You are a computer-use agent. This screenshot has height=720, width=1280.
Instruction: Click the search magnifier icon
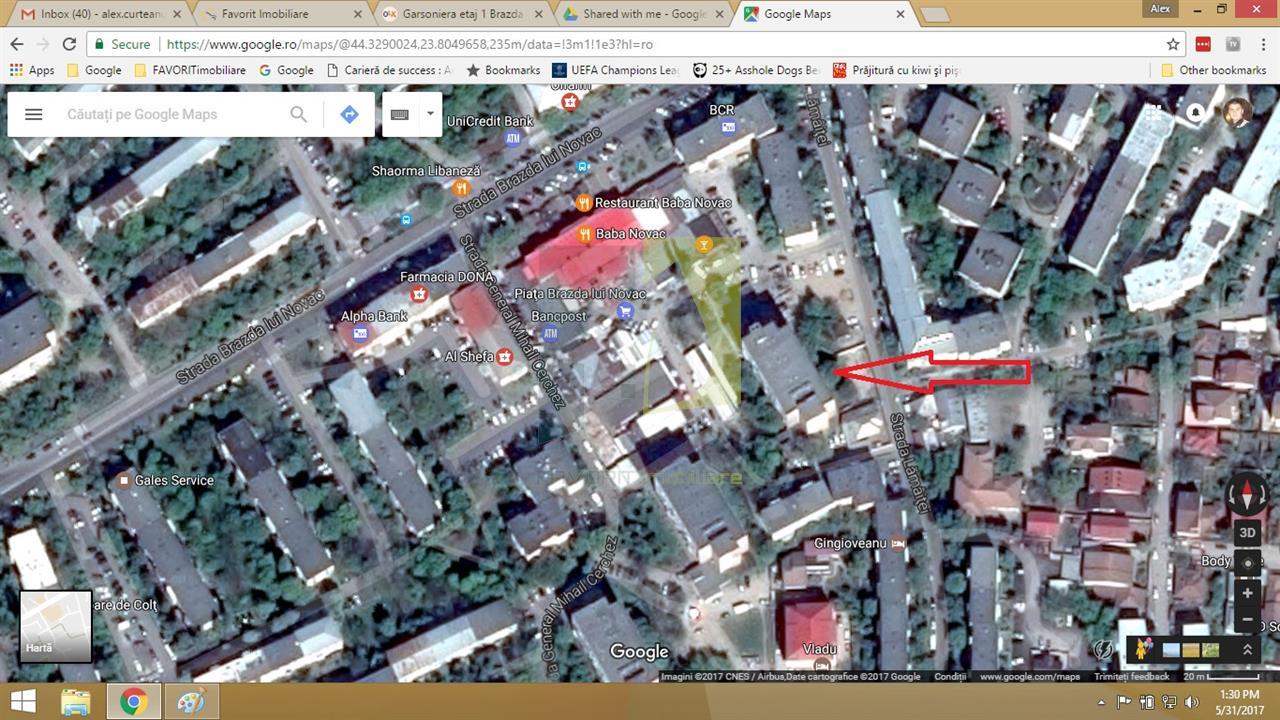tap(299, 114)
